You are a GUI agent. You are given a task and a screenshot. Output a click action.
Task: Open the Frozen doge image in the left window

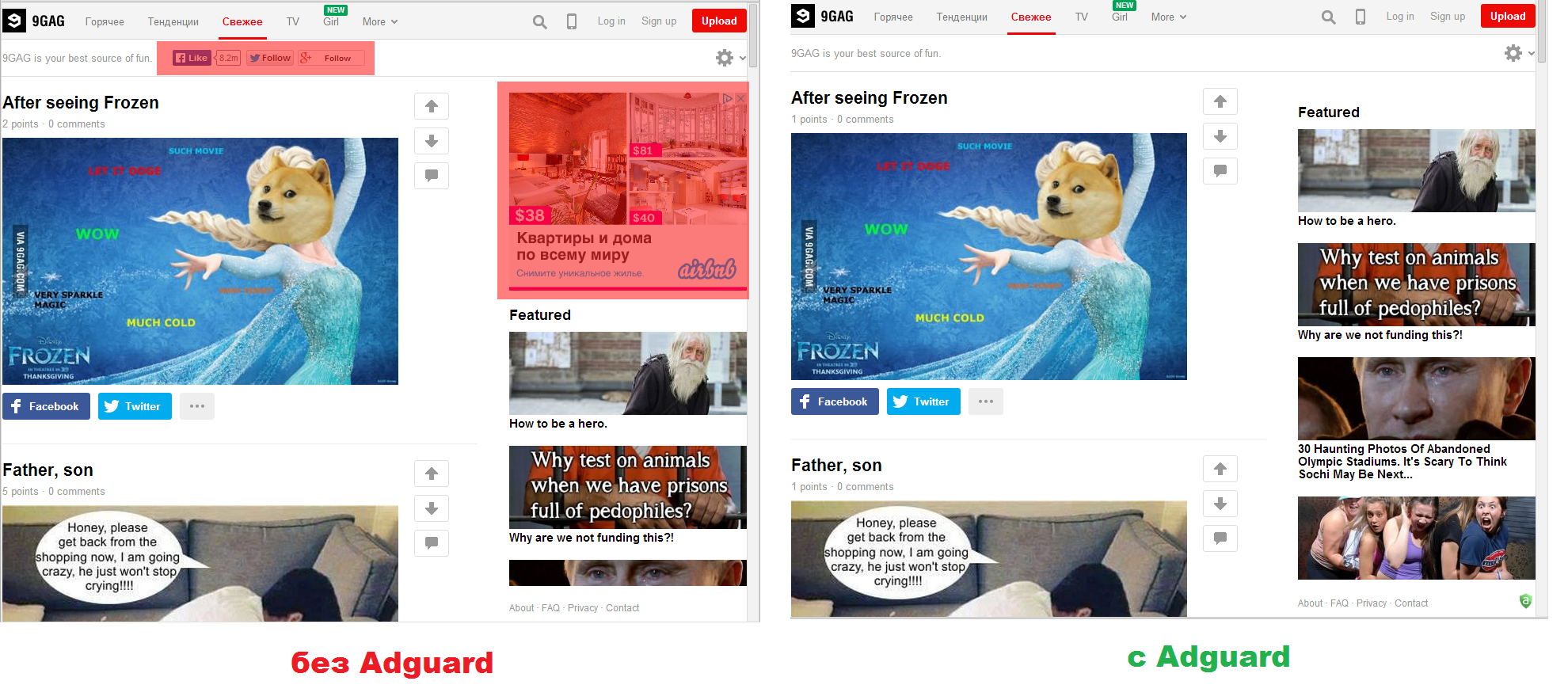point(200,261)
